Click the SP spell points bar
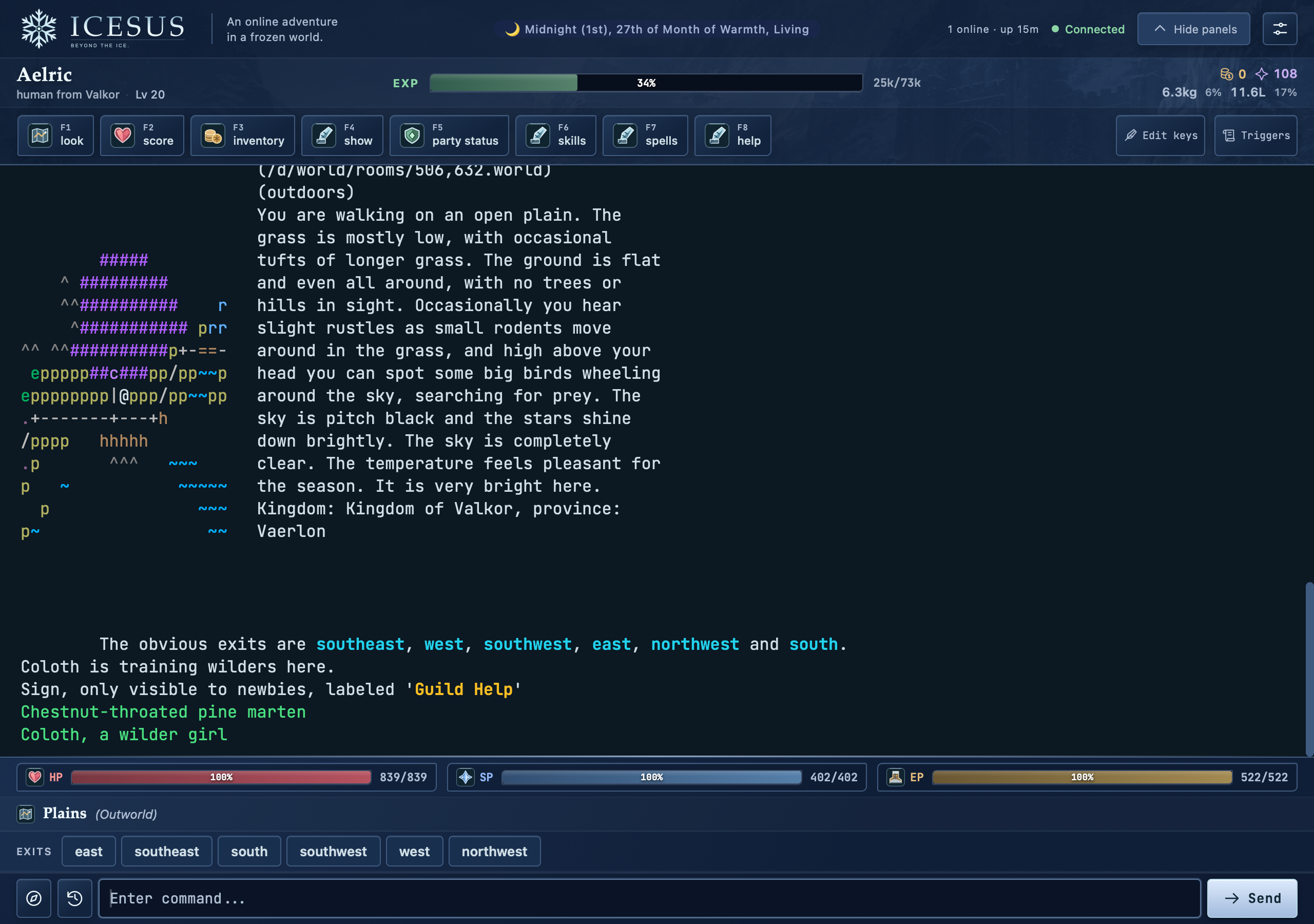The height and width of the screenshot is (924, 1314). point(651,777)
